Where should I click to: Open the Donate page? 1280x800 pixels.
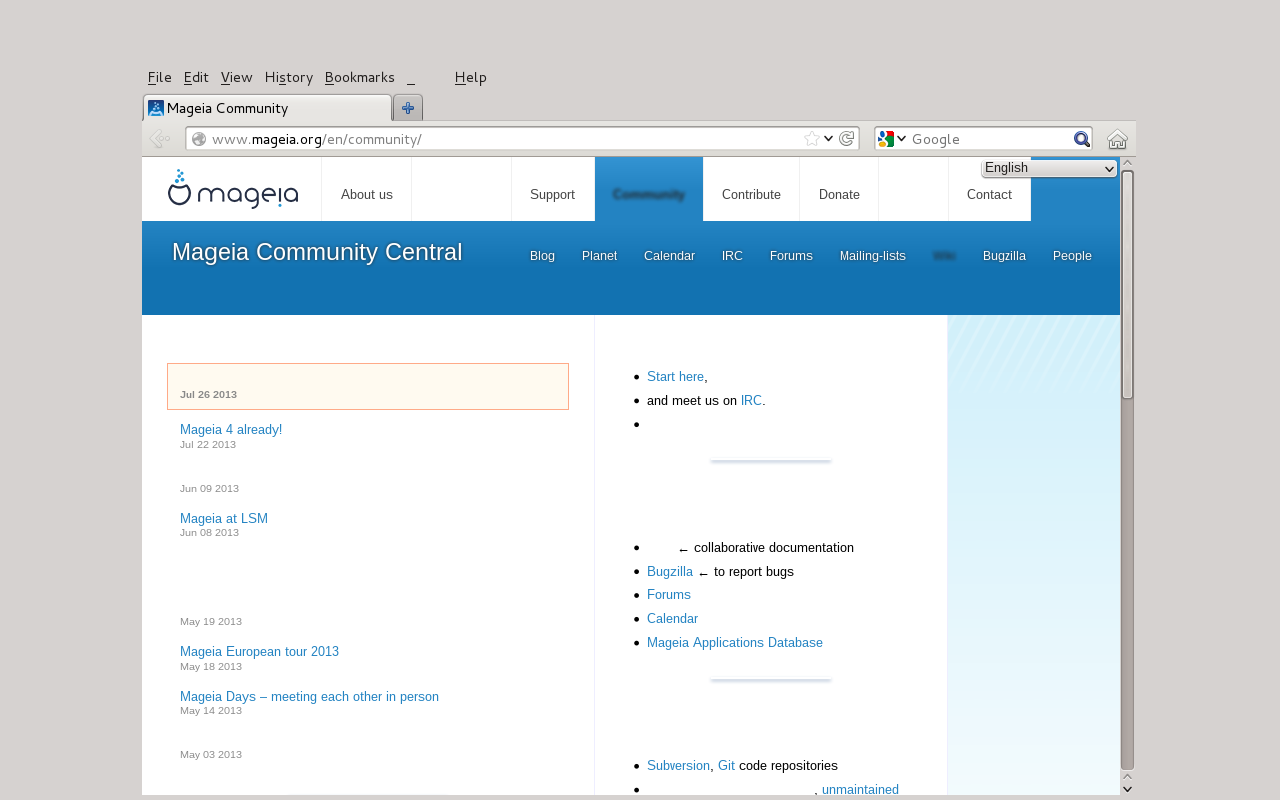pyautogui.click(x=839, y=195)
